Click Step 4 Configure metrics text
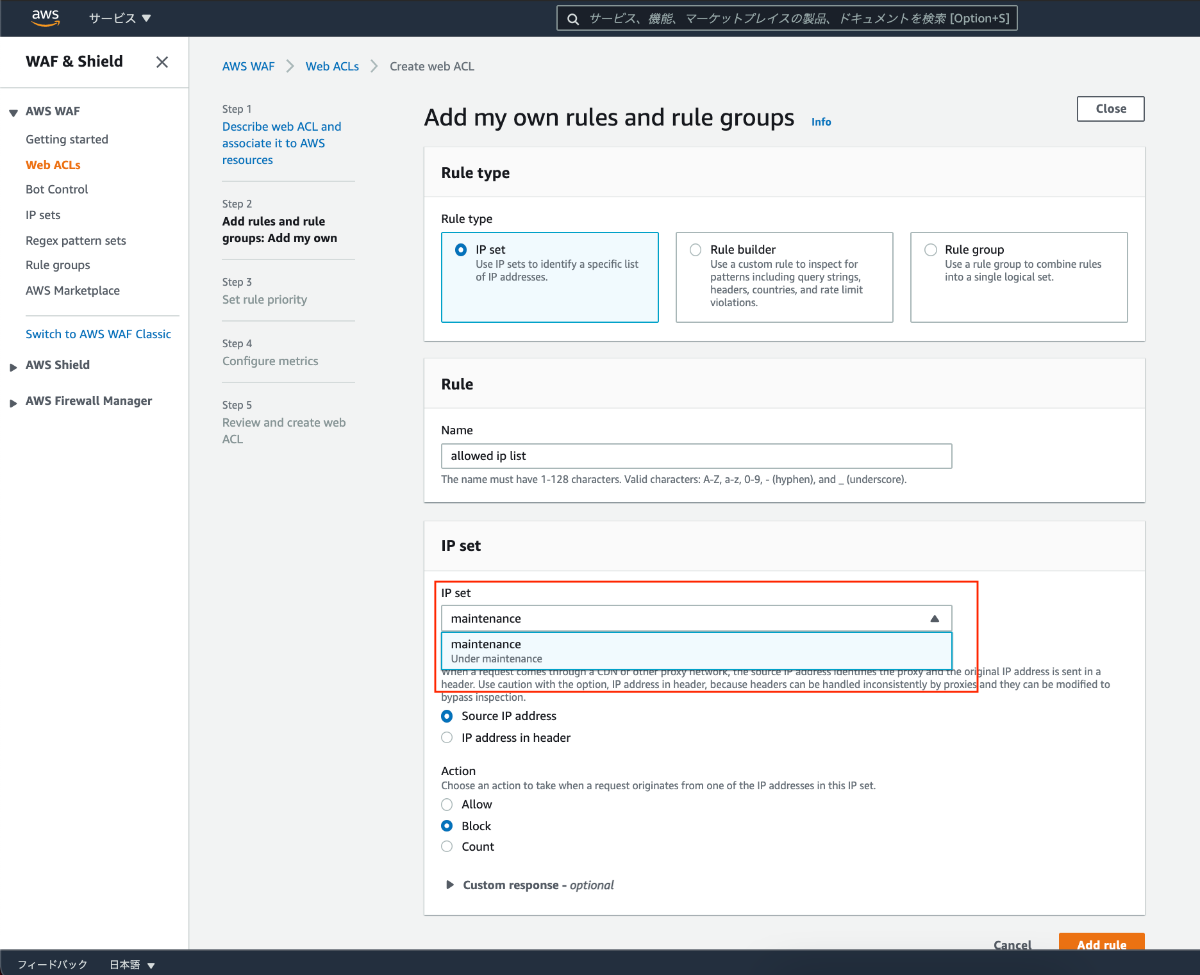 point(270,361)
